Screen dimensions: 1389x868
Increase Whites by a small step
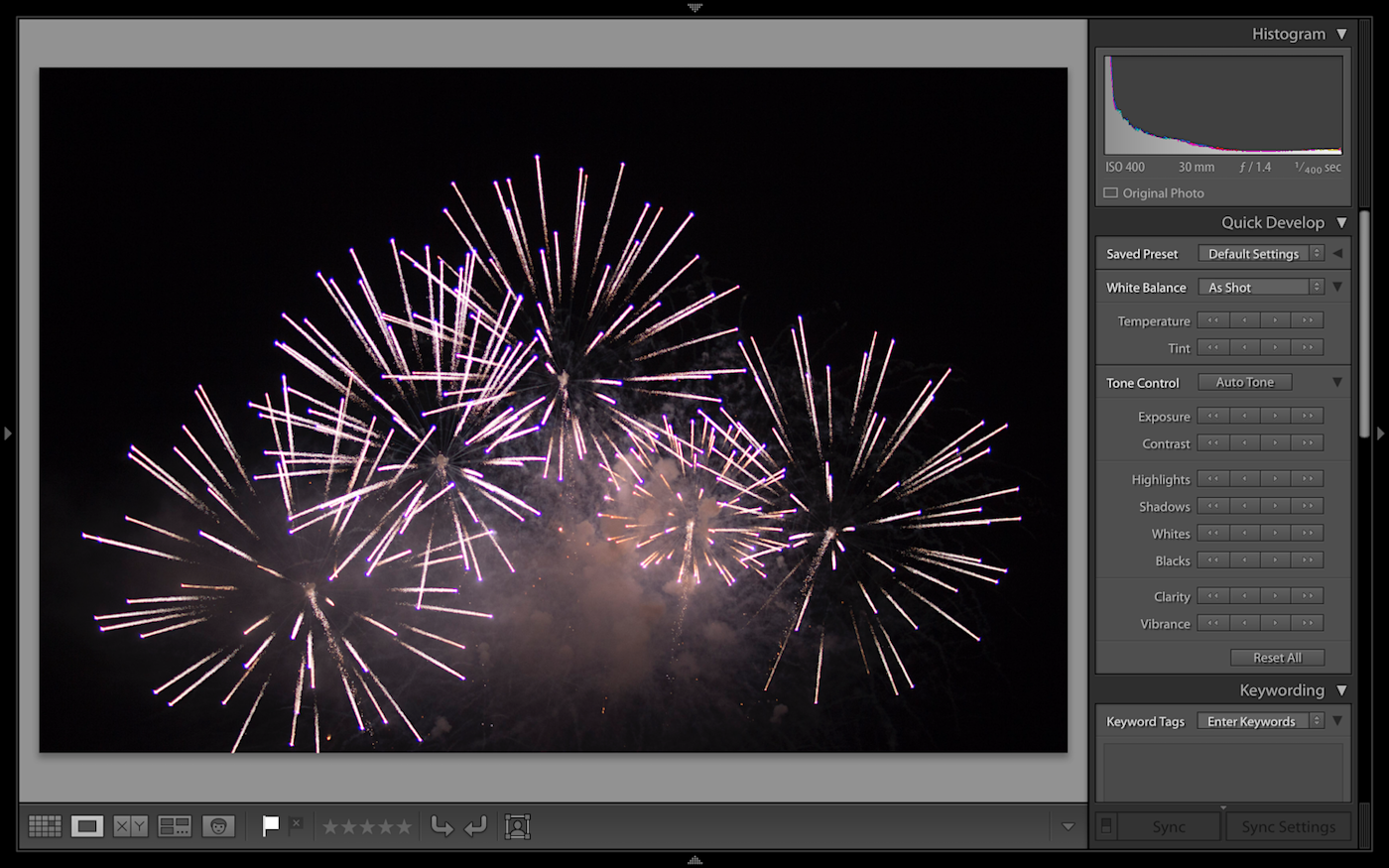(x=1276, y=533)
